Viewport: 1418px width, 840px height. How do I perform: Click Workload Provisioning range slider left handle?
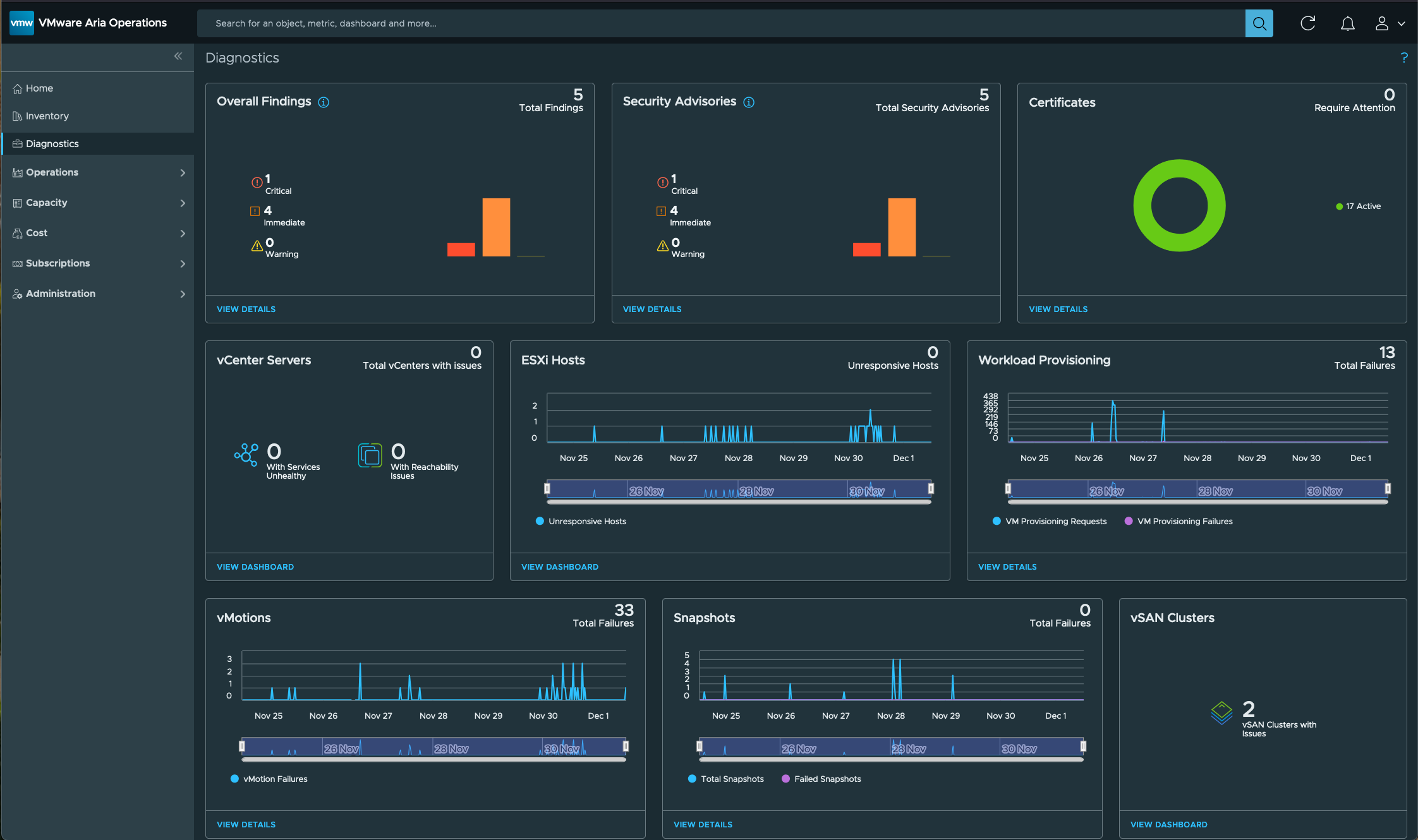click(x=1008, y=488)
